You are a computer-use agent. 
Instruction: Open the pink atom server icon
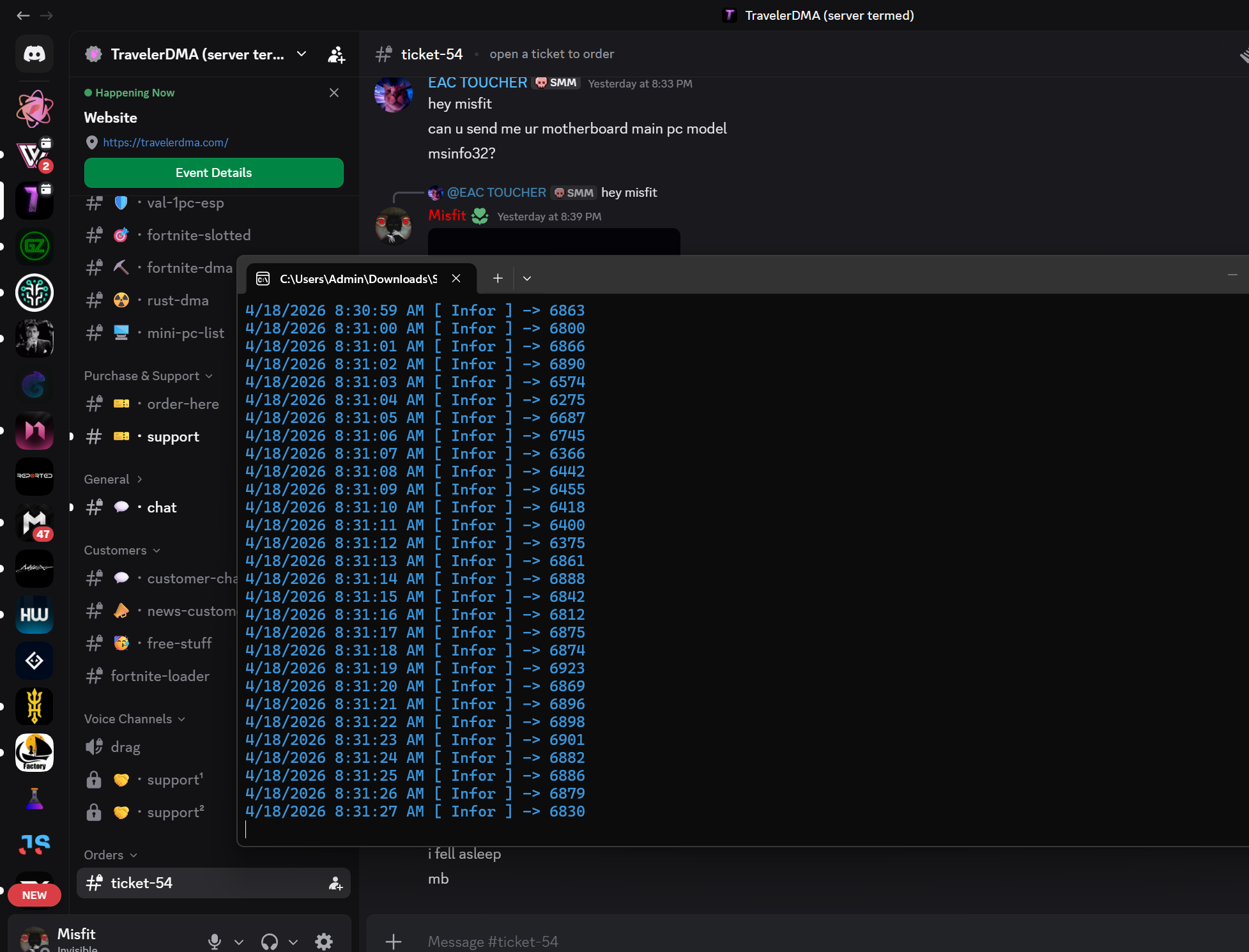[x=34, y=109]
